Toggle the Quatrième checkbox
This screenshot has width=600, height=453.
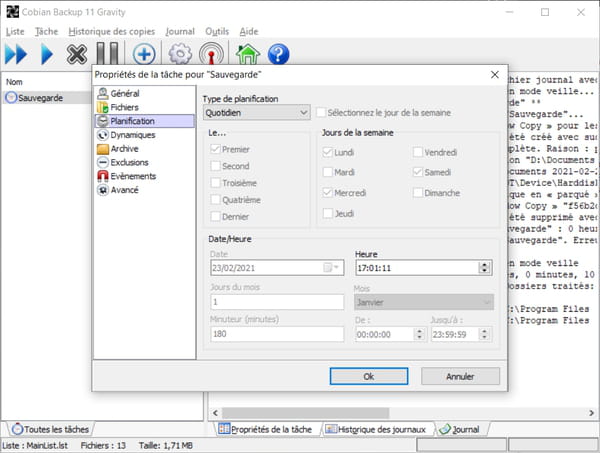(x=215, y=199)
